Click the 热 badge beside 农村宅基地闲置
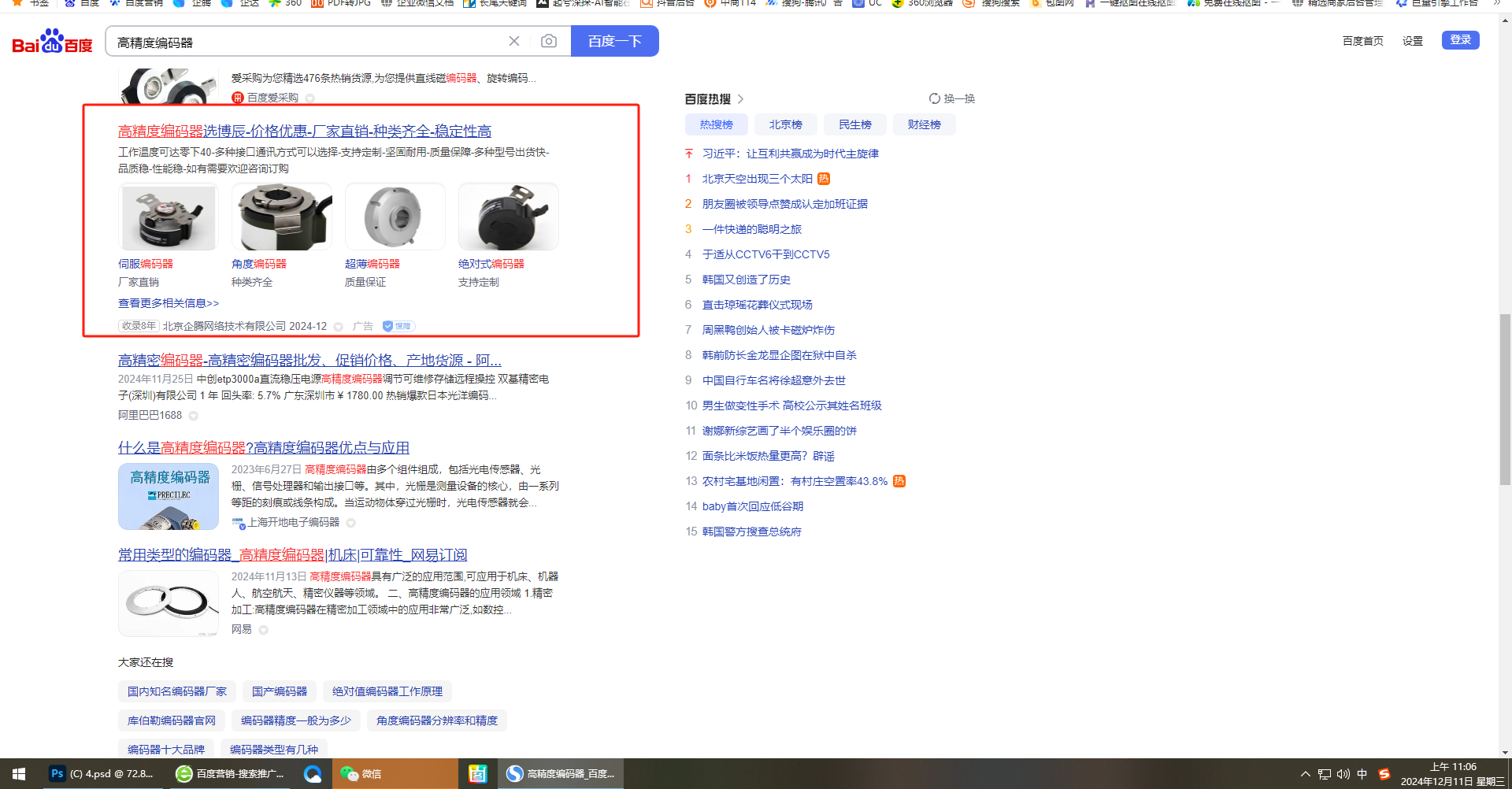 (x=899, y=481)
